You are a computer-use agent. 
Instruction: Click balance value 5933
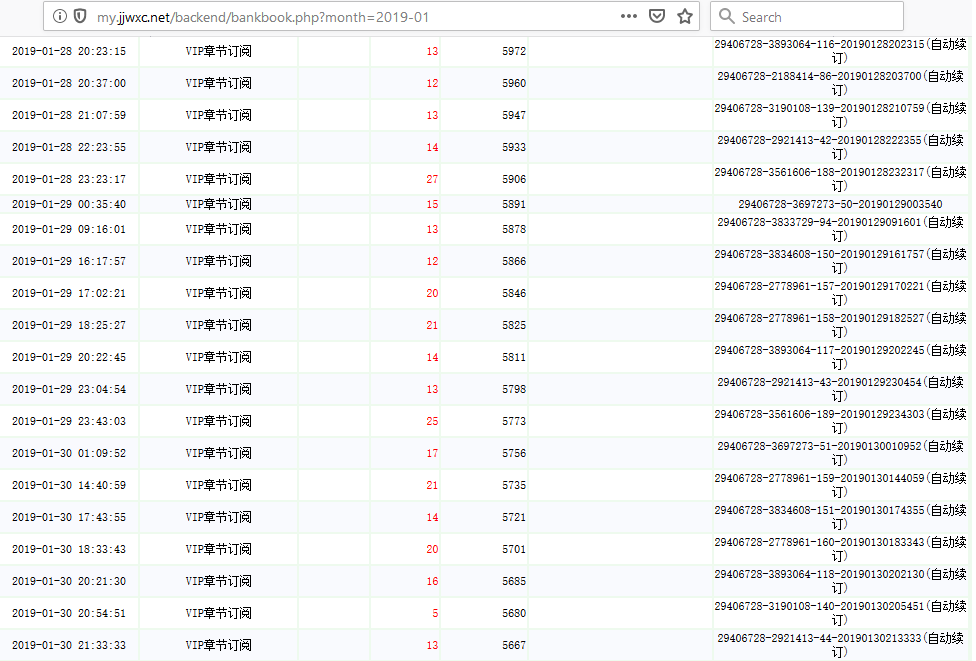pos(514,147)
